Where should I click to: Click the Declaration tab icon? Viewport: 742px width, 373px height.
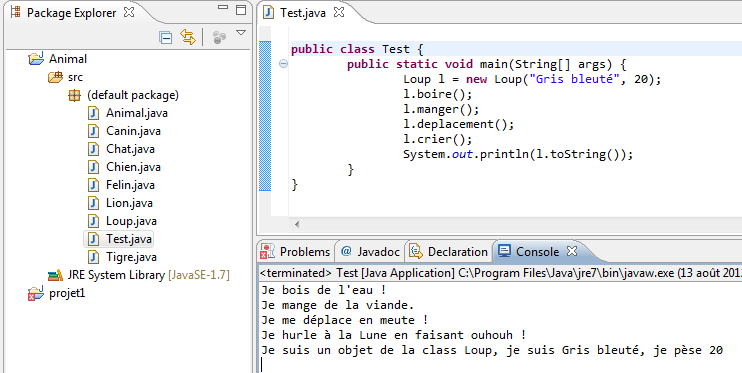[416, 252]
